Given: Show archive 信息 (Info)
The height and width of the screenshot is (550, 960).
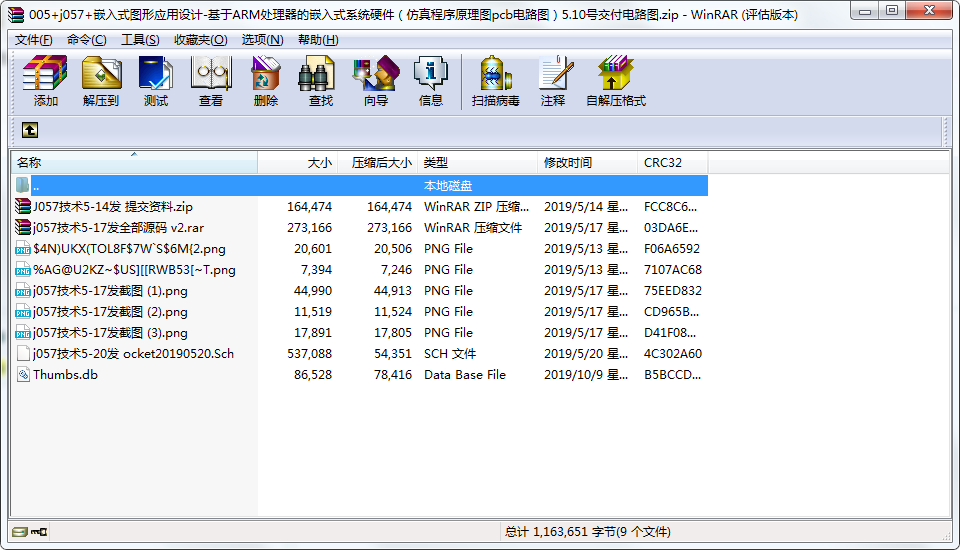Looking at the screenshot, I should [x=430, y=80].
